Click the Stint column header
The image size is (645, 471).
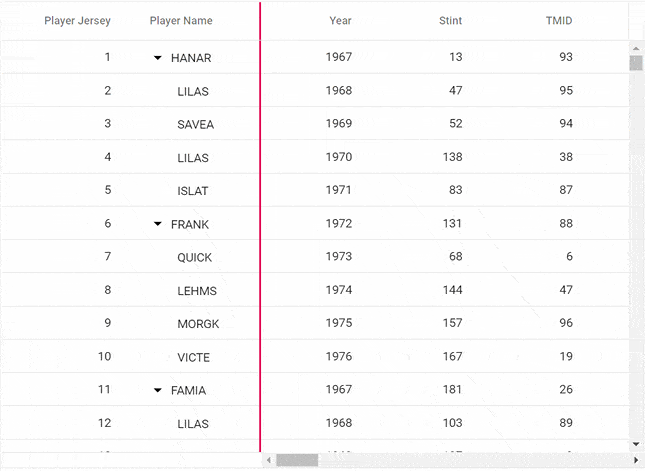tap(450, 21)
